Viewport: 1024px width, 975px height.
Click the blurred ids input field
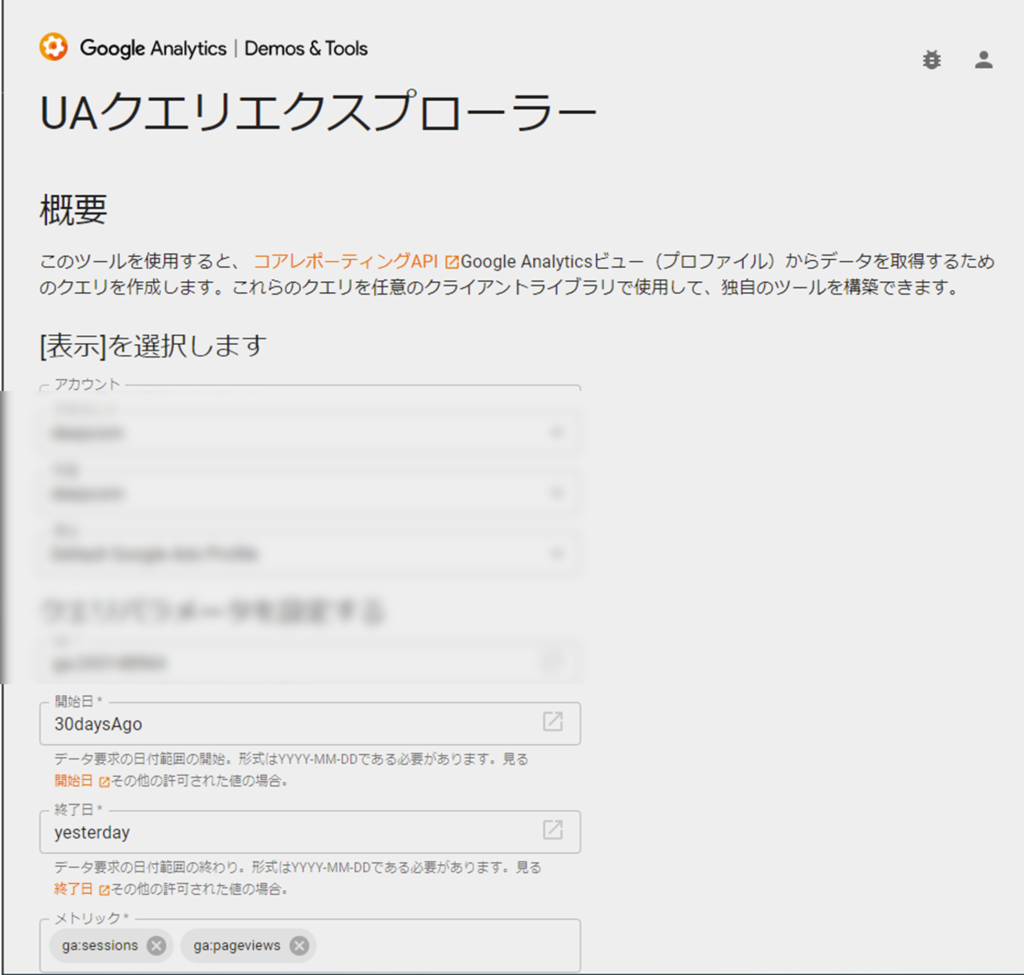pos(290,662)
